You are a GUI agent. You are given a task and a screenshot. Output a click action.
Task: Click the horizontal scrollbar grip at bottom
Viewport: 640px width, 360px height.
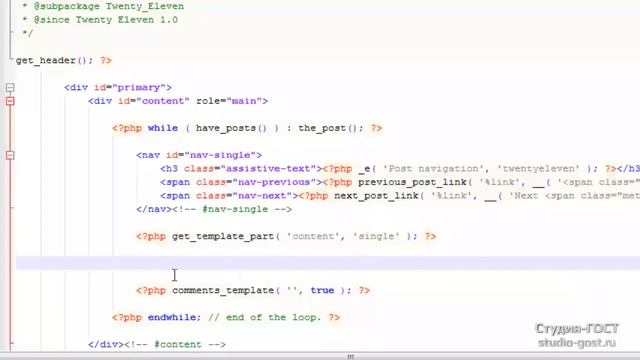pyautogui.click(x=351, y=357)
